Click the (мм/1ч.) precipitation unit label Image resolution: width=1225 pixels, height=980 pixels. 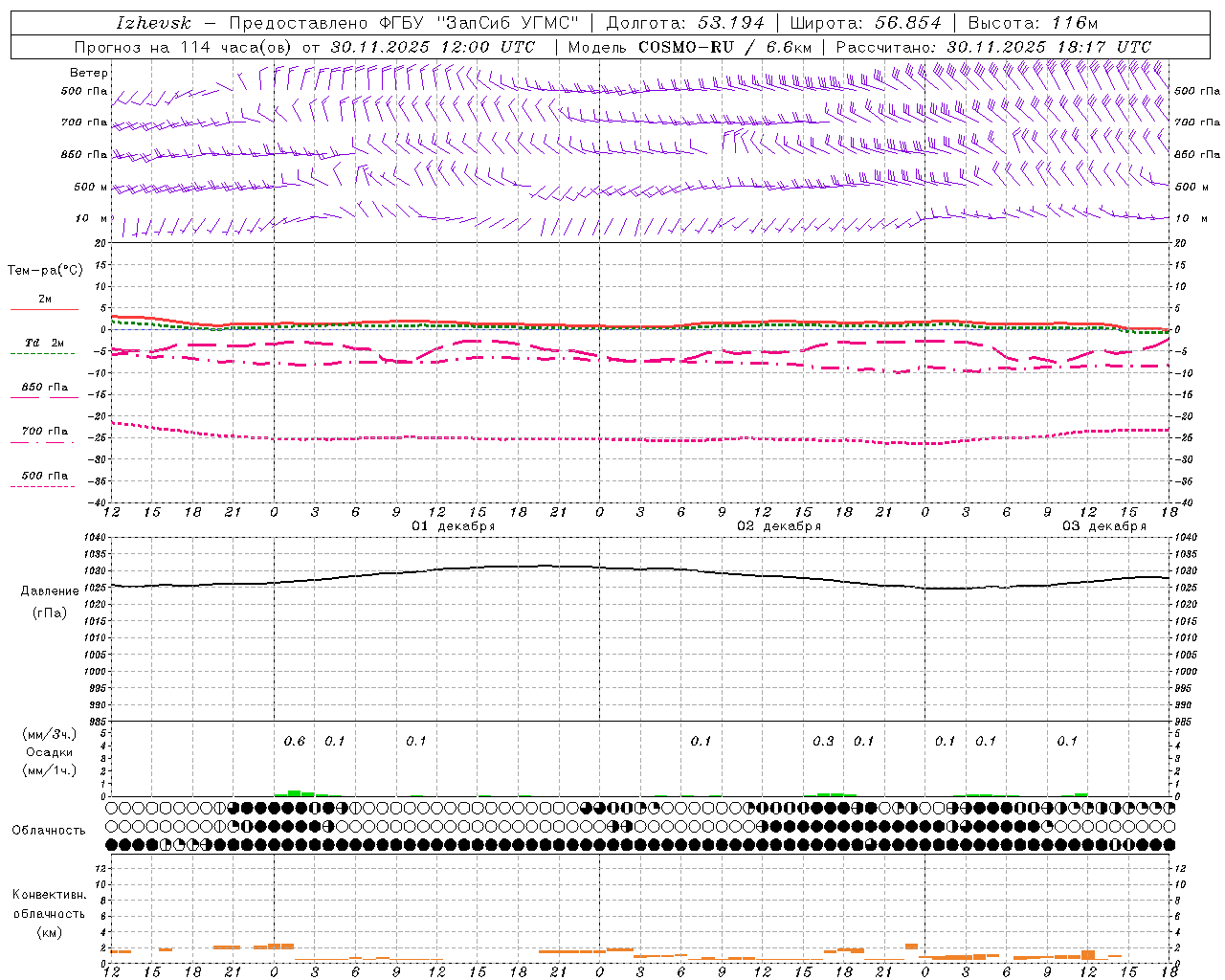[50, 770]
